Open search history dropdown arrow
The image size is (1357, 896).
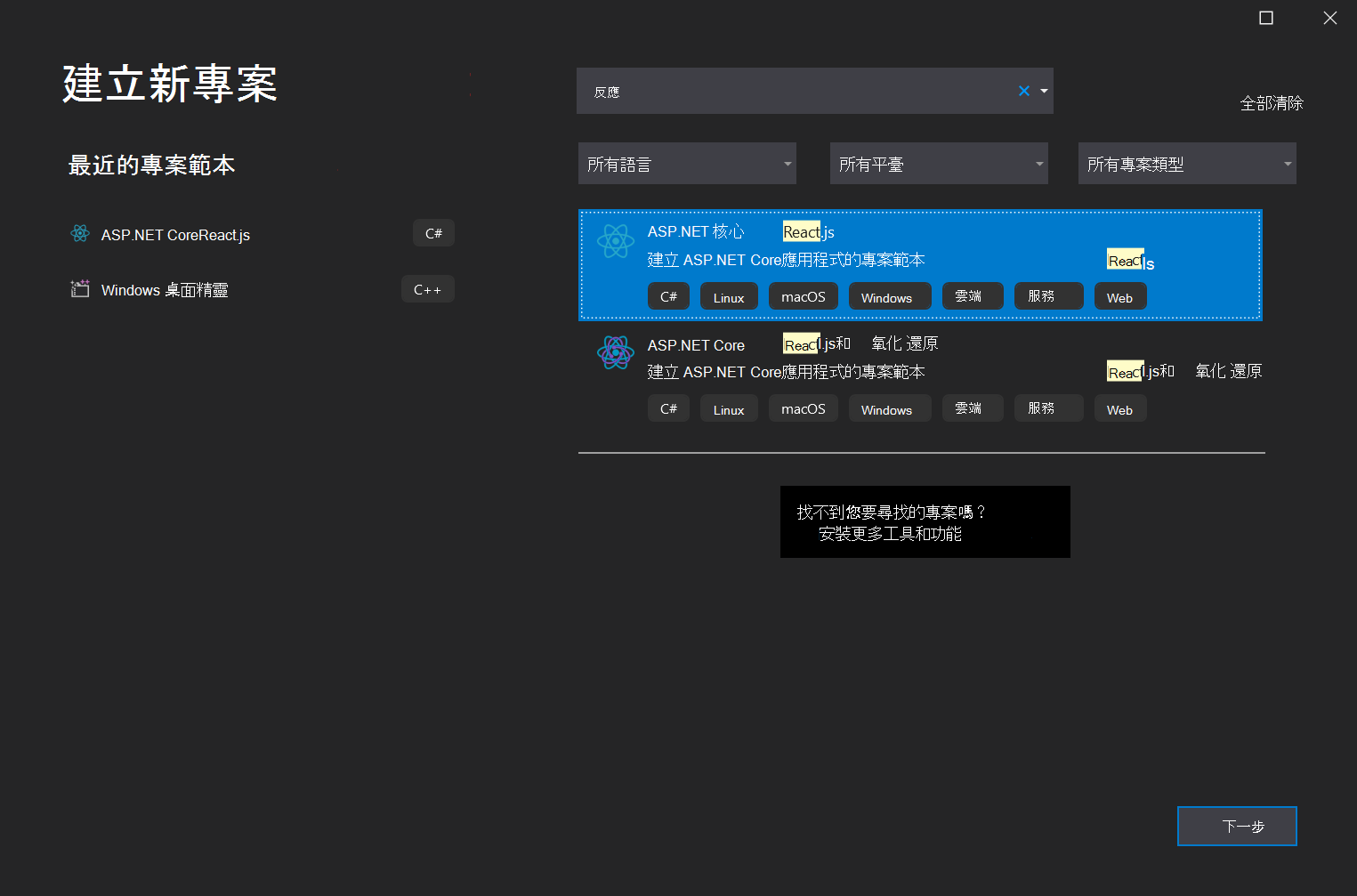(x=1044, y=91)
